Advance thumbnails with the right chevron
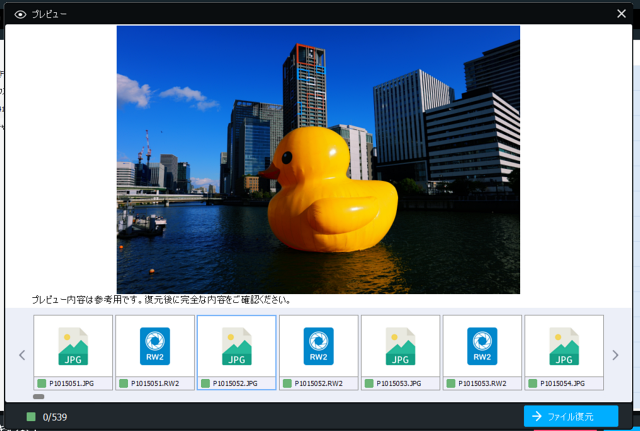 tap(615, 355)
